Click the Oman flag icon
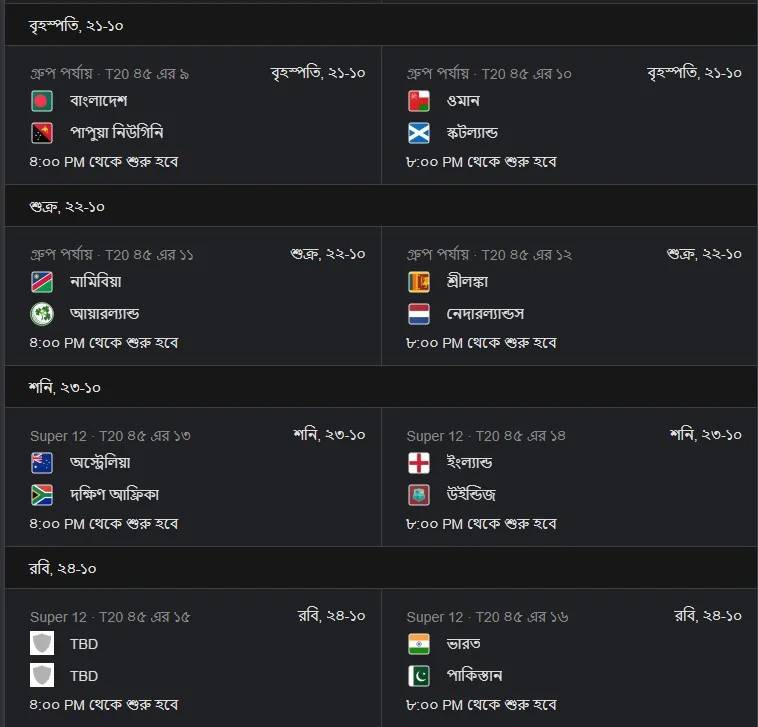This screenshot has height=727, width=758. 419,101
